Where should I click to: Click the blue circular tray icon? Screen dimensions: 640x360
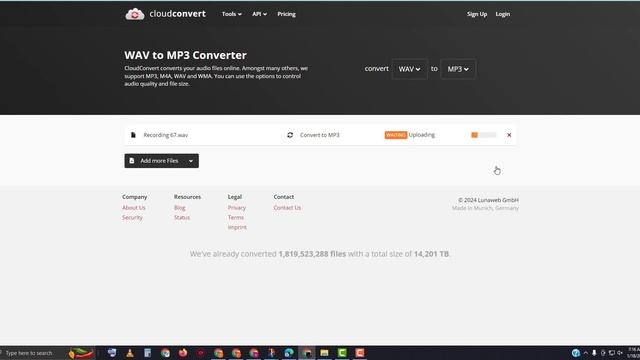point(576,353)
